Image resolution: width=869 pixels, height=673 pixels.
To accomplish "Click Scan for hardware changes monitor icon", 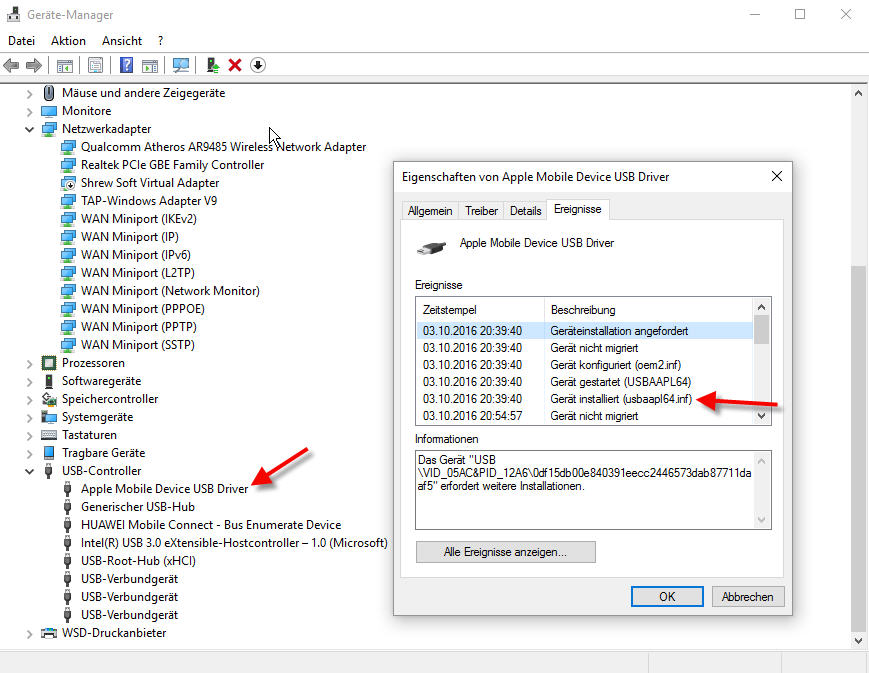I will pyautogui.click(x=181, y=65).
